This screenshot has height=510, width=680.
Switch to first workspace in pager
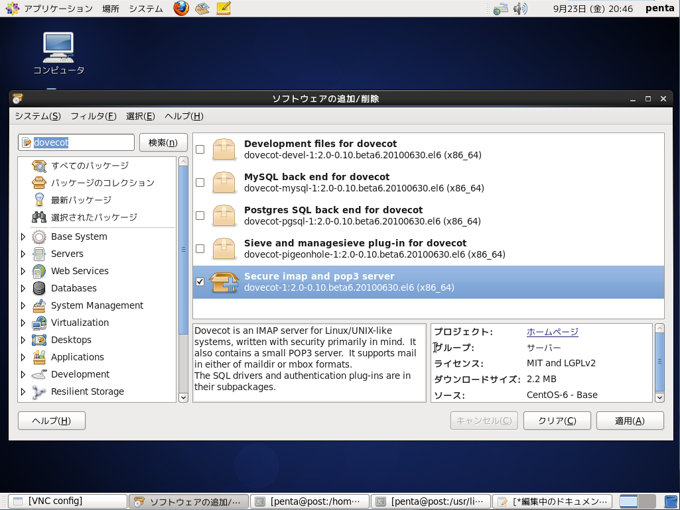click(628, 502)
